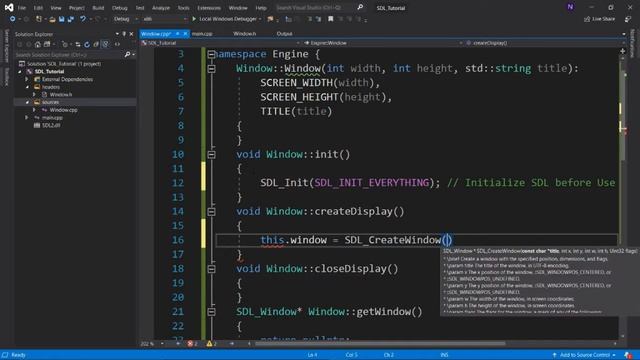Click Solution Explorer View Code icon
The image size is (640, 360).
(118, 44)
